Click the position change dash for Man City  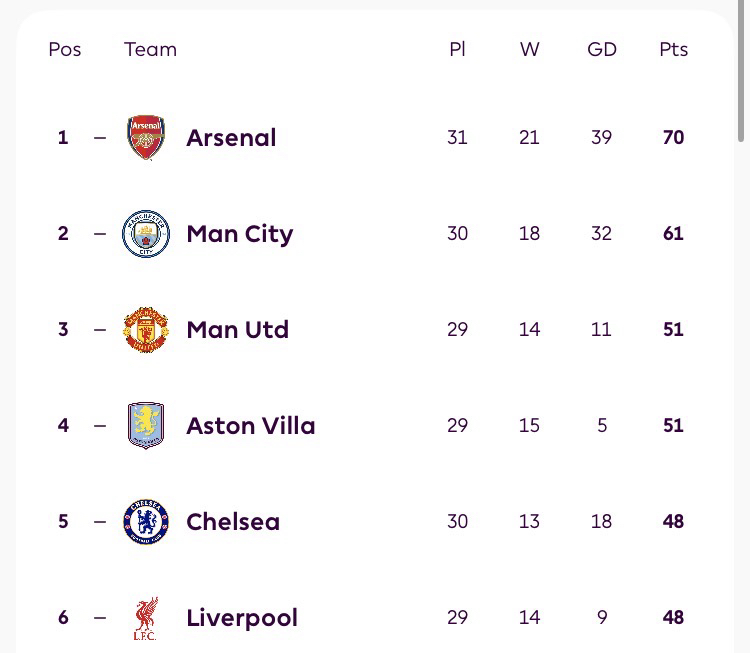[100, 234]
